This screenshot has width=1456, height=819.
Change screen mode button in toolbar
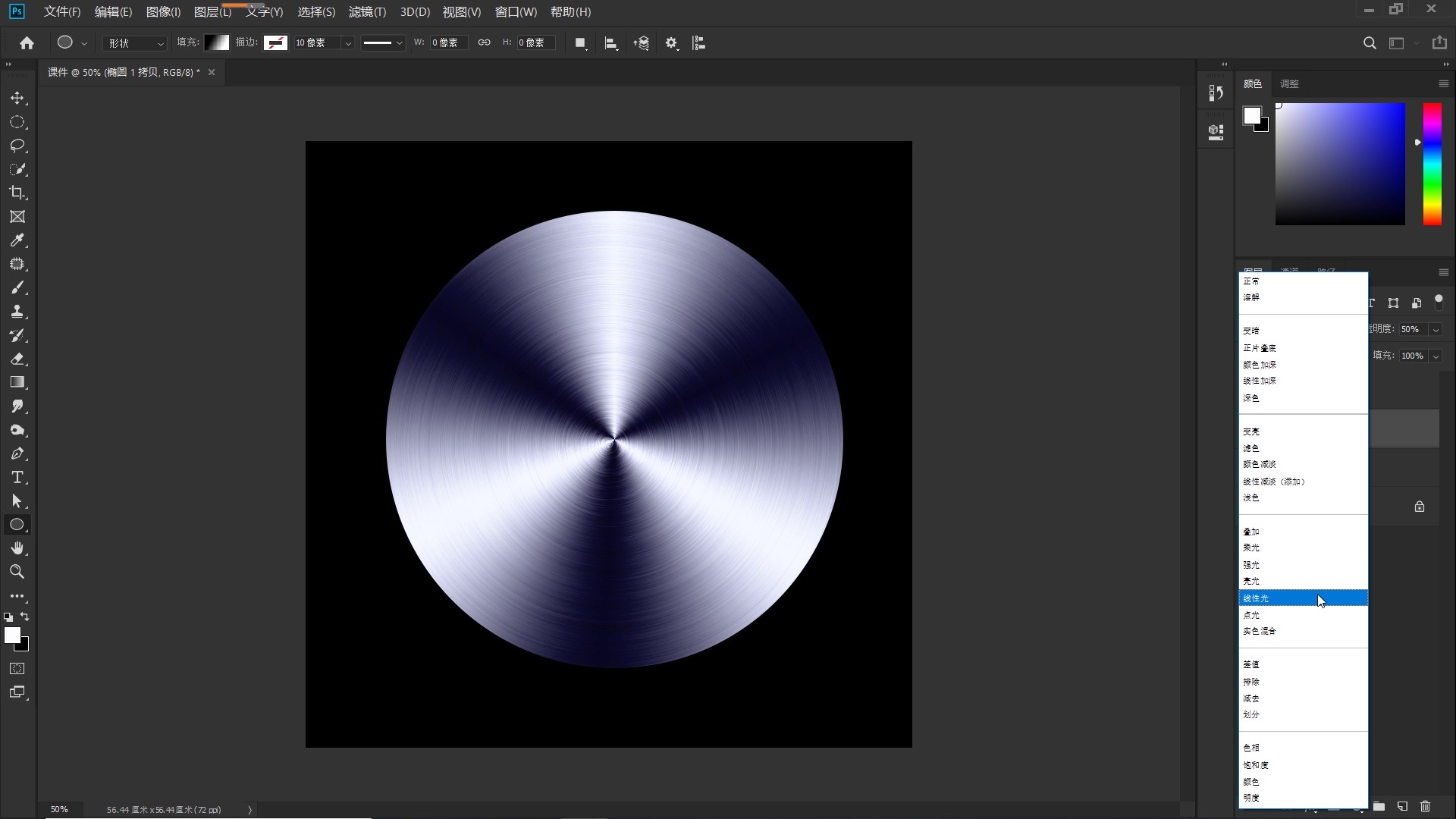coord(17,692)
